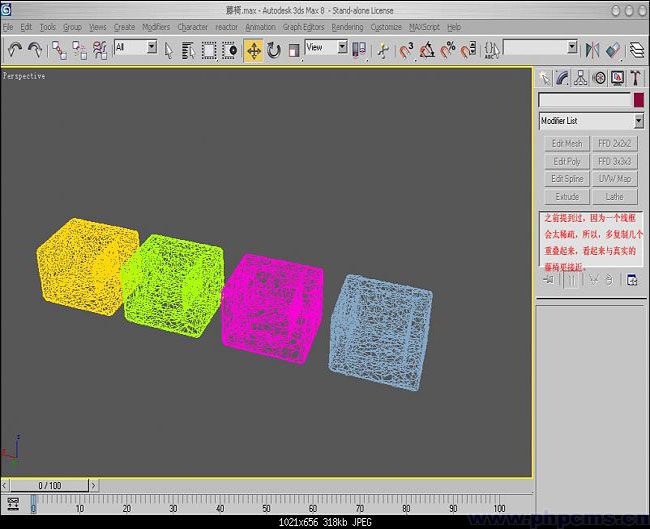Apply the Edit Spline modifier button
The image size is (650, 529).
(567, 179)
